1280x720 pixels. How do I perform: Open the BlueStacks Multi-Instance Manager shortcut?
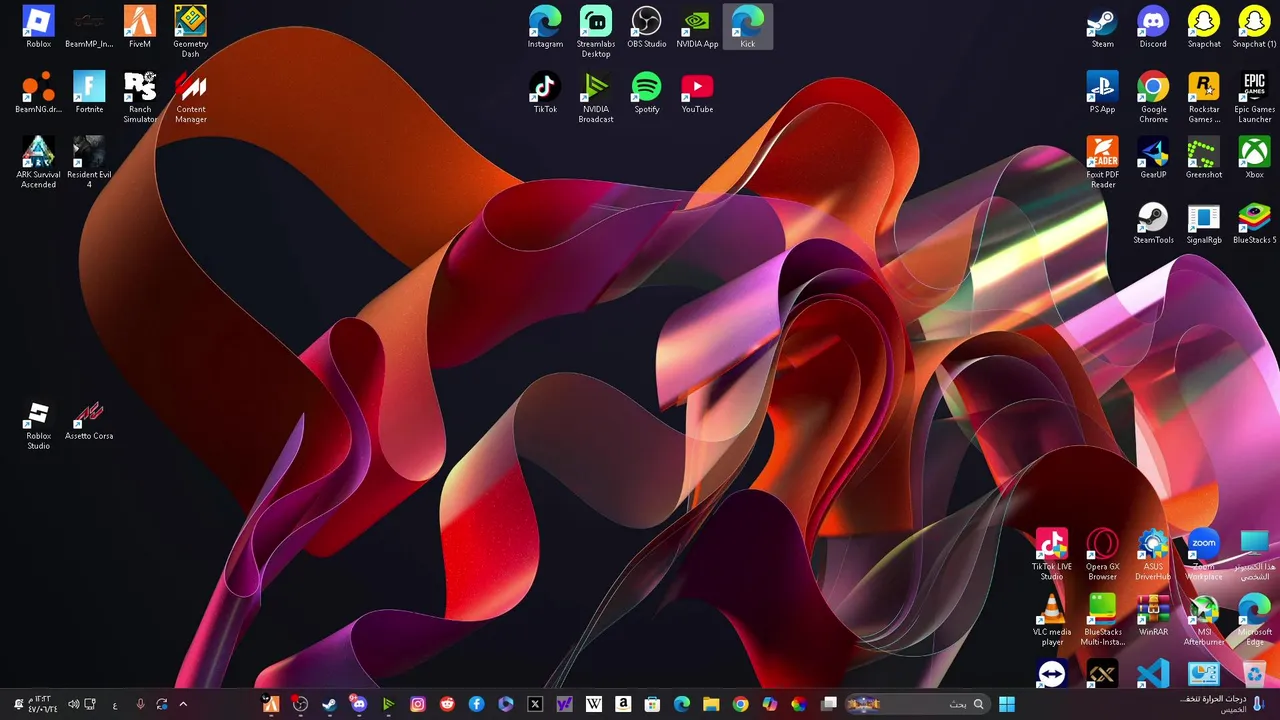point(1102,619)
